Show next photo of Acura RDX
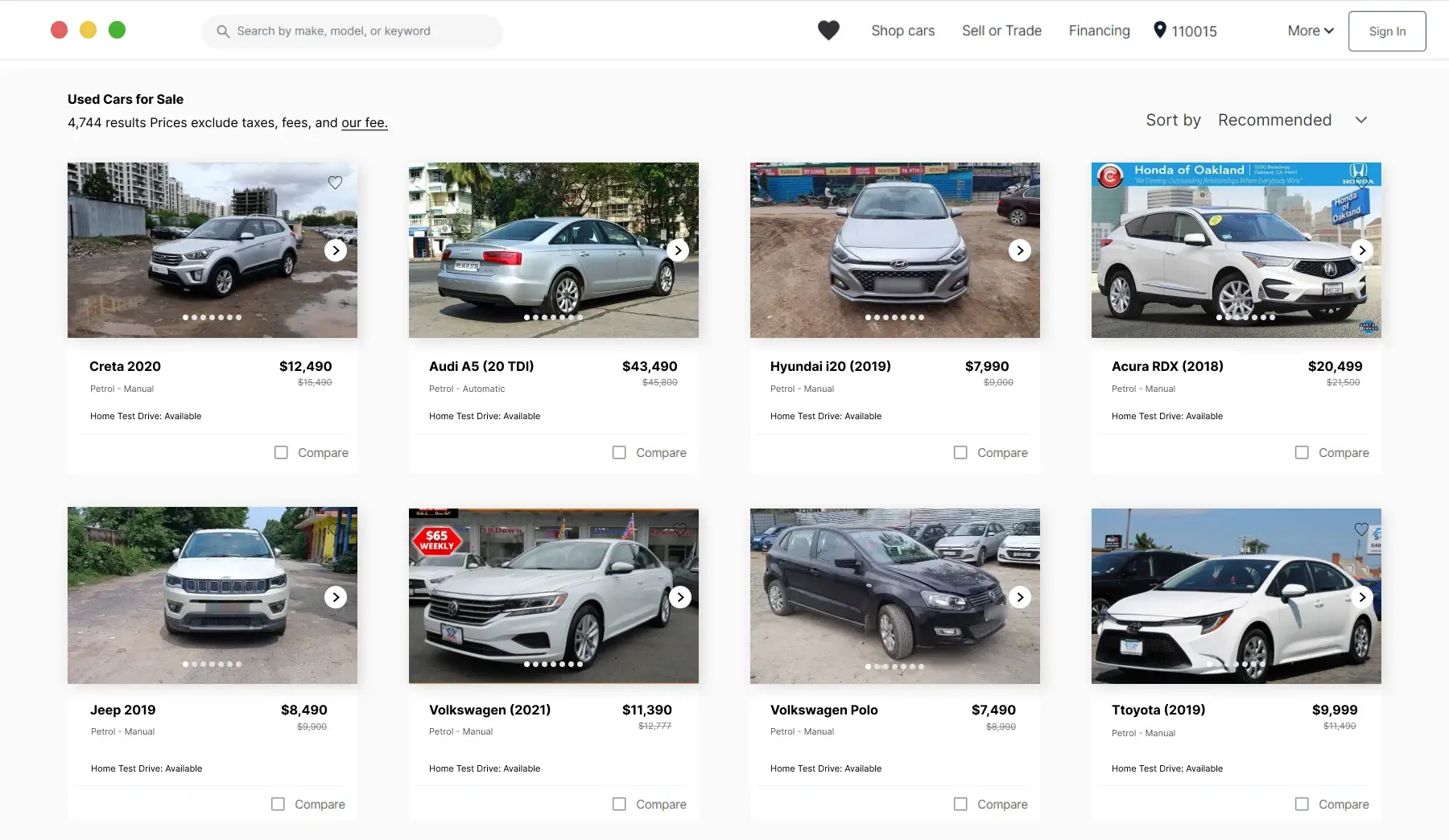 [1361, 250]
